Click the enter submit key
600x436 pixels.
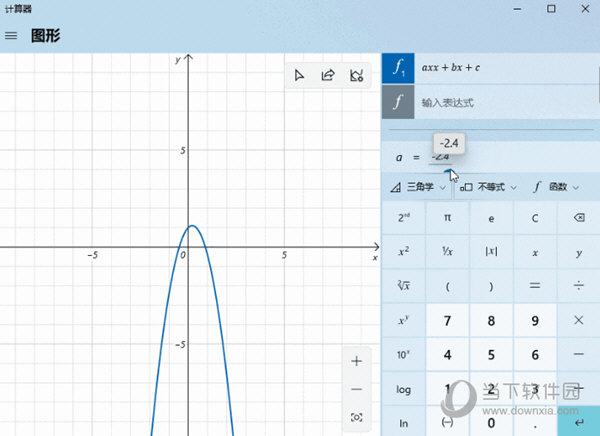(579, 423)
